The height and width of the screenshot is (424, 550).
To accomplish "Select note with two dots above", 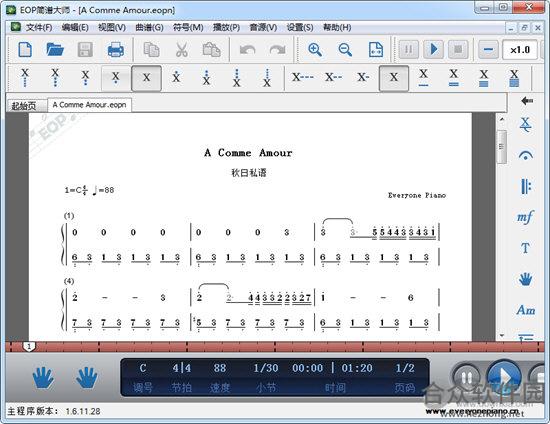I will tap(207, 78).
